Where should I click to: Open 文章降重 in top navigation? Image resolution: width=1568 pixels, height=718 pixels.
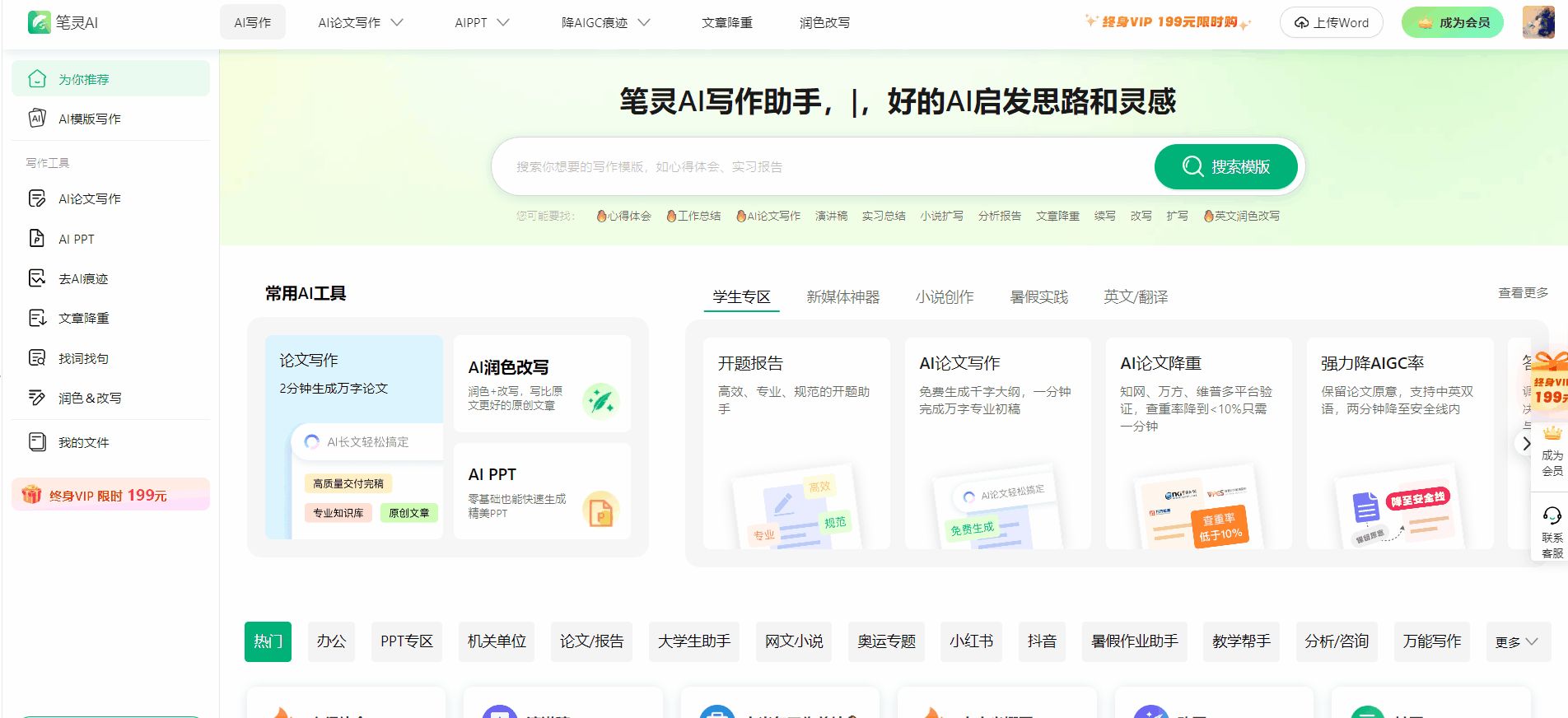coord(727,23)
